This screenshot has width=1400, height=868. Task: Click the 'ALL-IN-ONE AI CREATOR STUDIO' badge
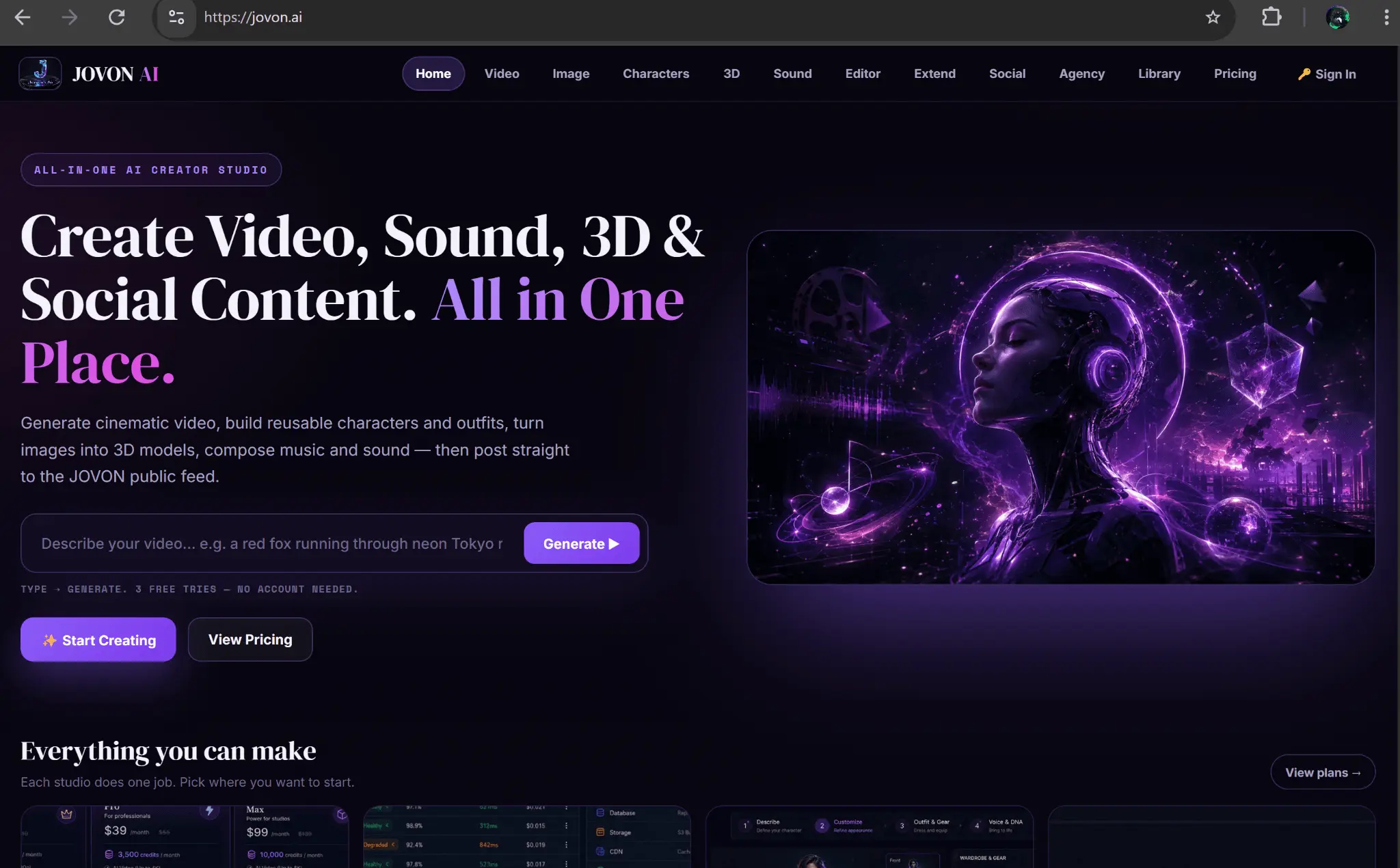pos(151,169)
